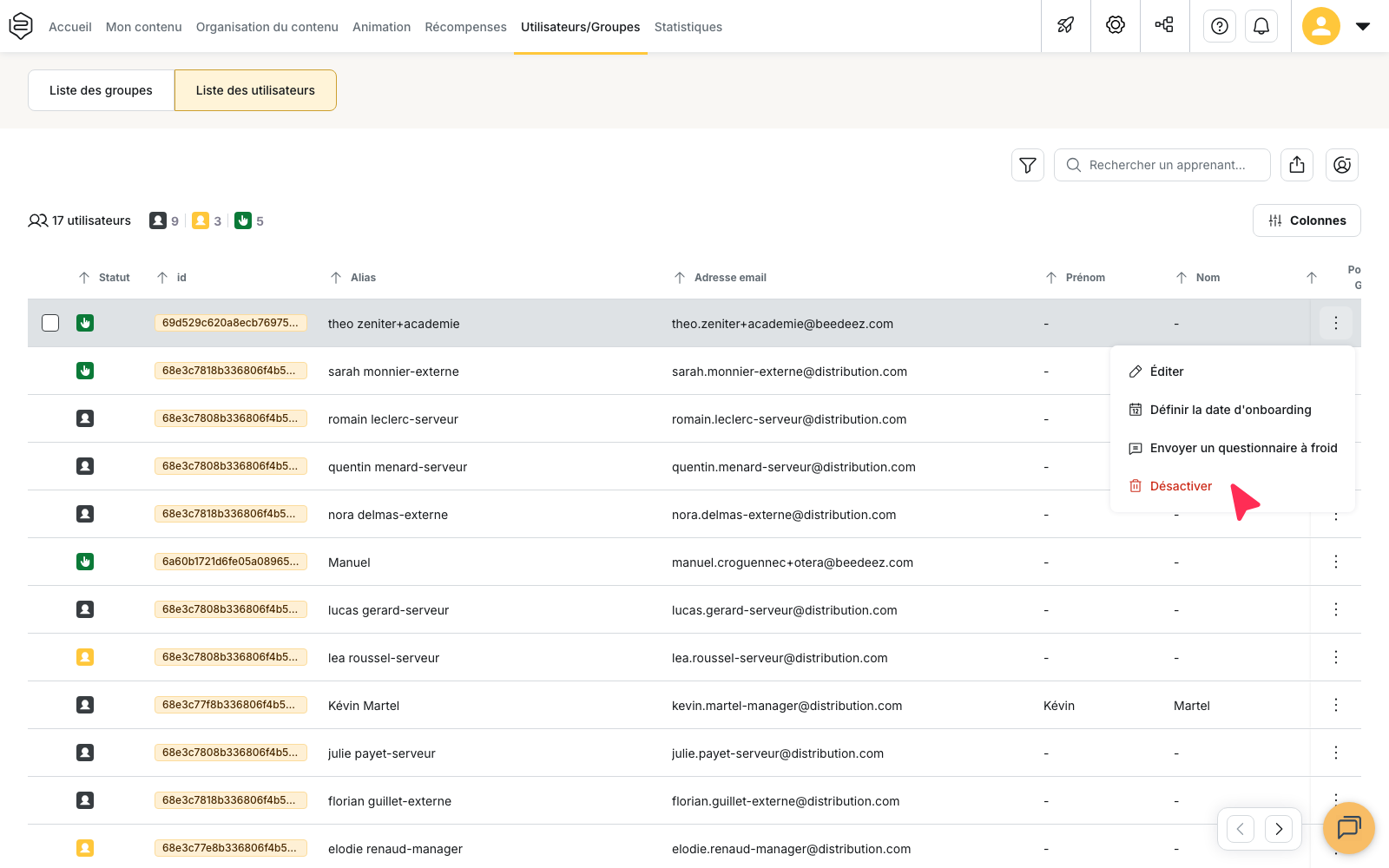Click status icon of lea roussel-serveur

85,657
